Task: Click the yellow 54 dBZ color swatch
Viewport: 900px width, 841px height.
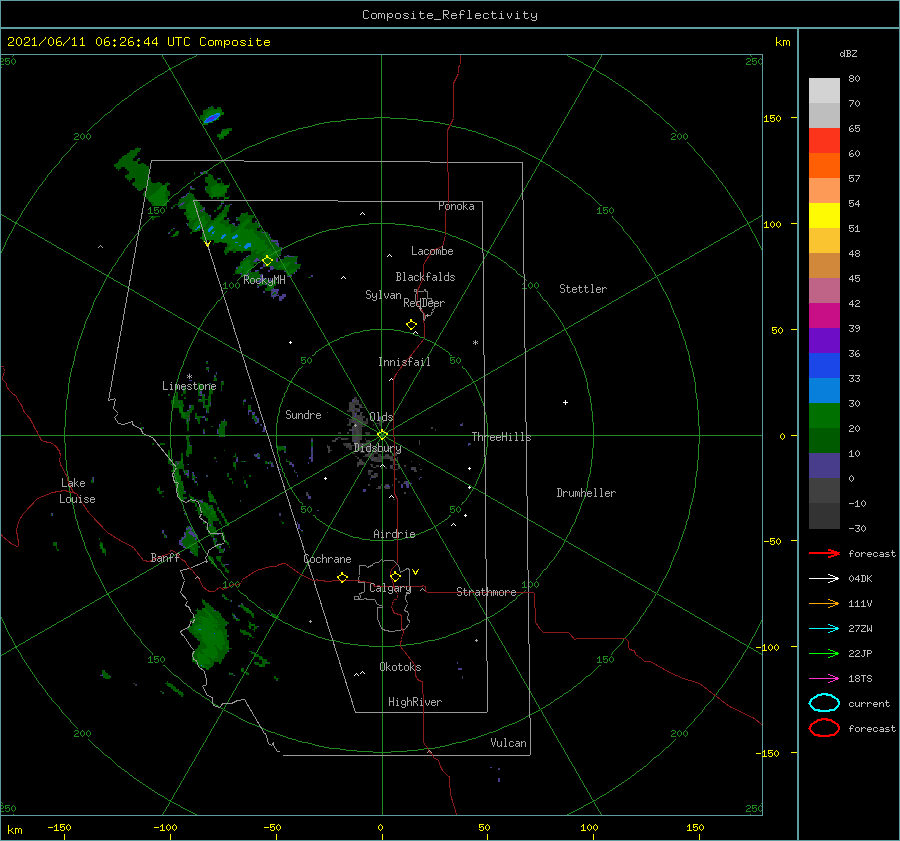Action: [x=824, y=215]
